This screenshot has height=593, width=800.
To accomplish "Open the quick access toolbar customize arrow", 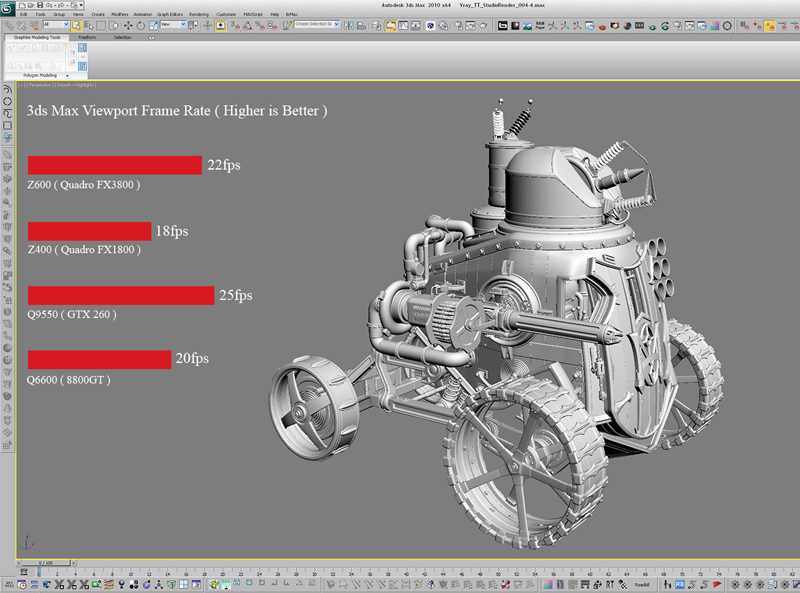I will [82, 5].
